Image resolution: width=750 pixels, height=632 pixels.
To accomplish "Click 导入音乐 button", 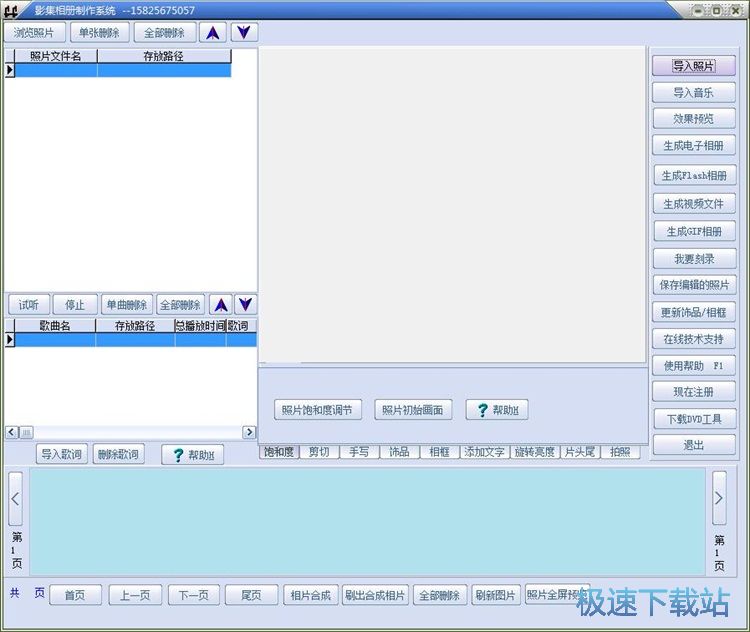I will coord(694,92).
